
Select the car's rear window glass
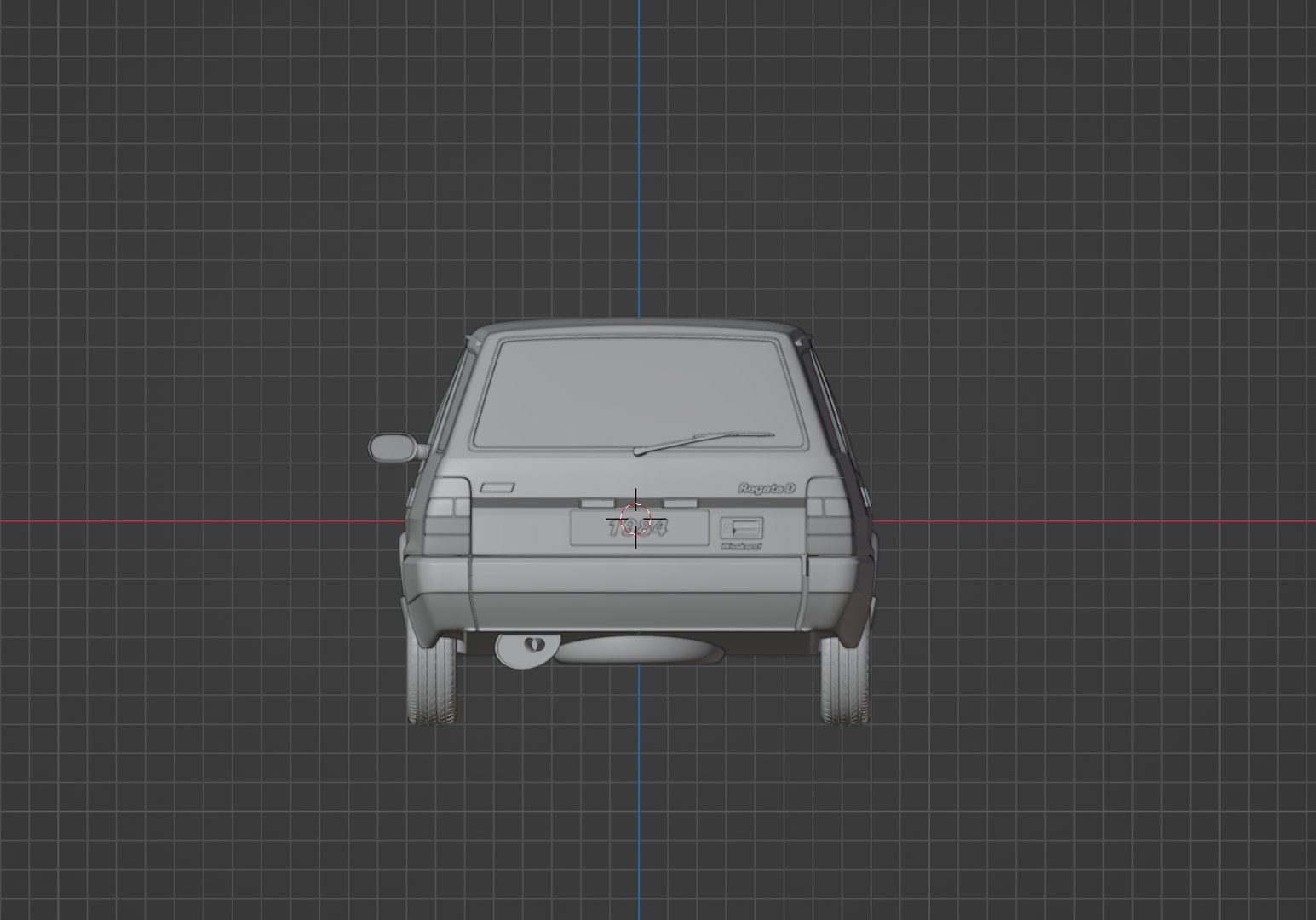coord(639,392)
